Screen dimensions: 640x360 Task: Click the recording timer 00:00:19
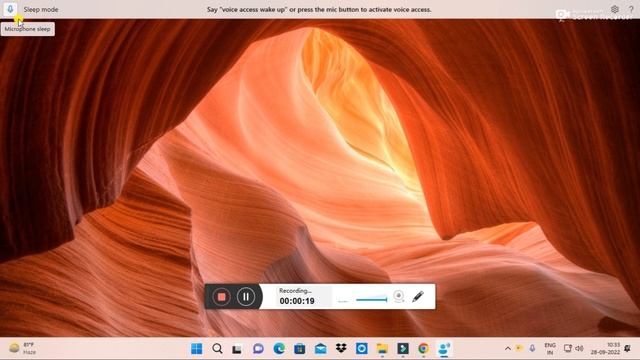[297, 301]
